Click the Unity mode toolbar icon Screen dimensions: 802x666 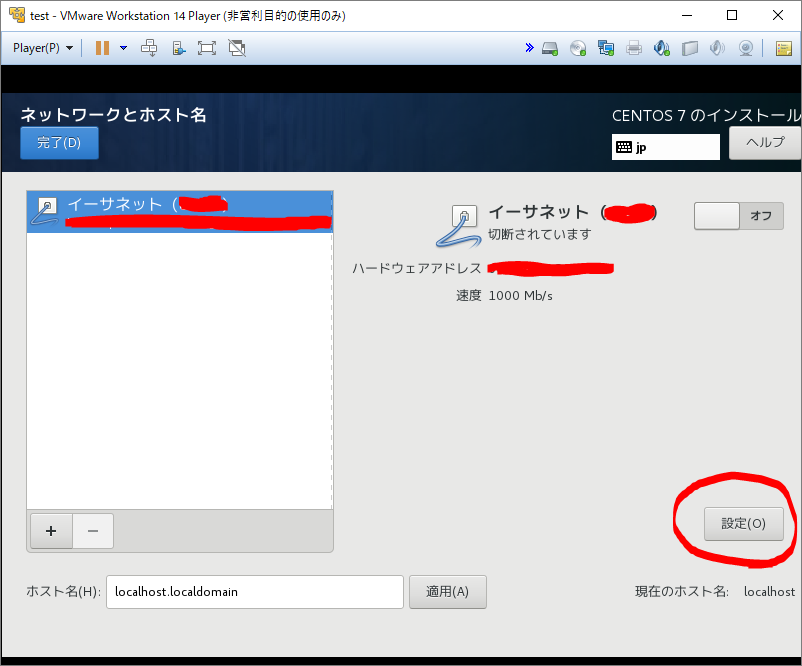179,48
